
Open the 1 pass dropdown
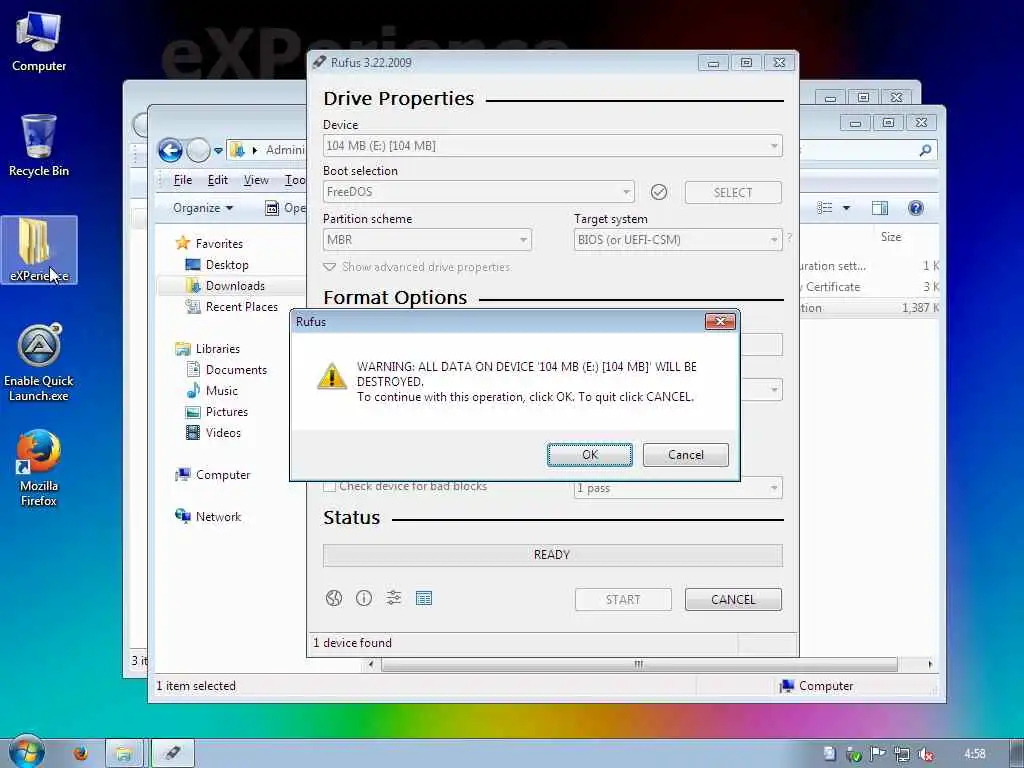pos(678,488)
